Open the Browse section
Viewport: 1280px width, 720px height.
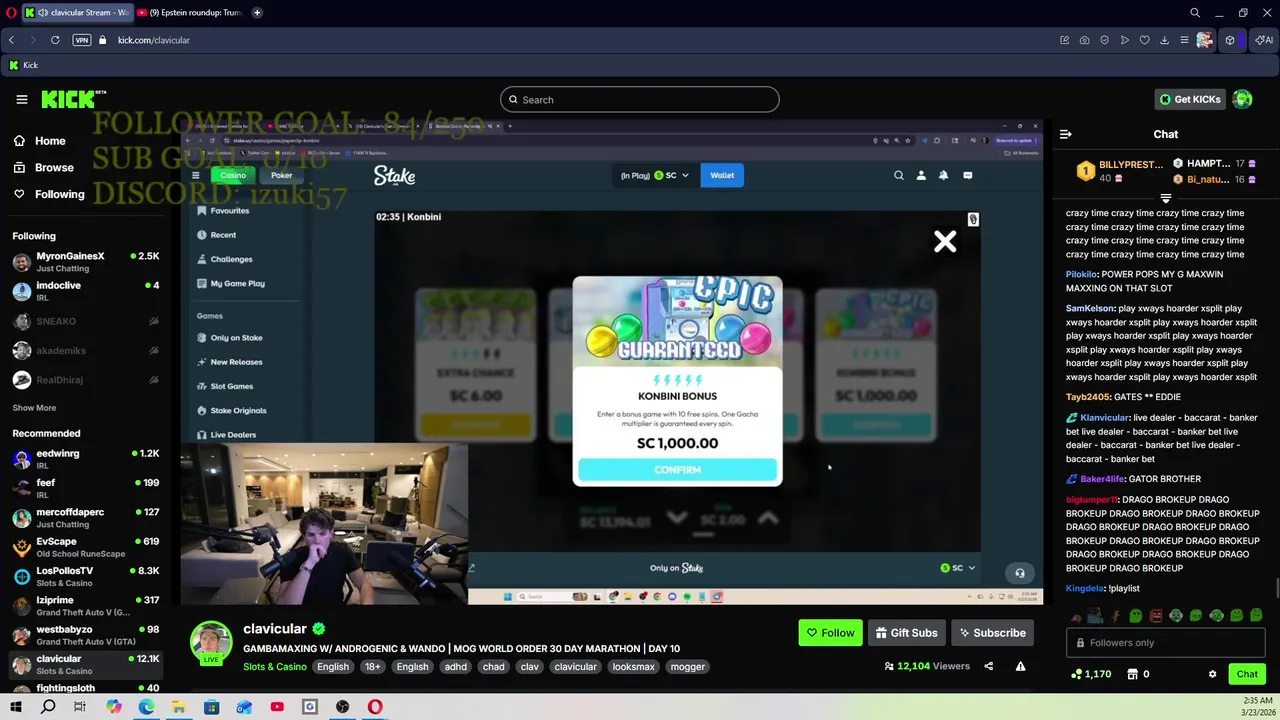click(54, 167)
